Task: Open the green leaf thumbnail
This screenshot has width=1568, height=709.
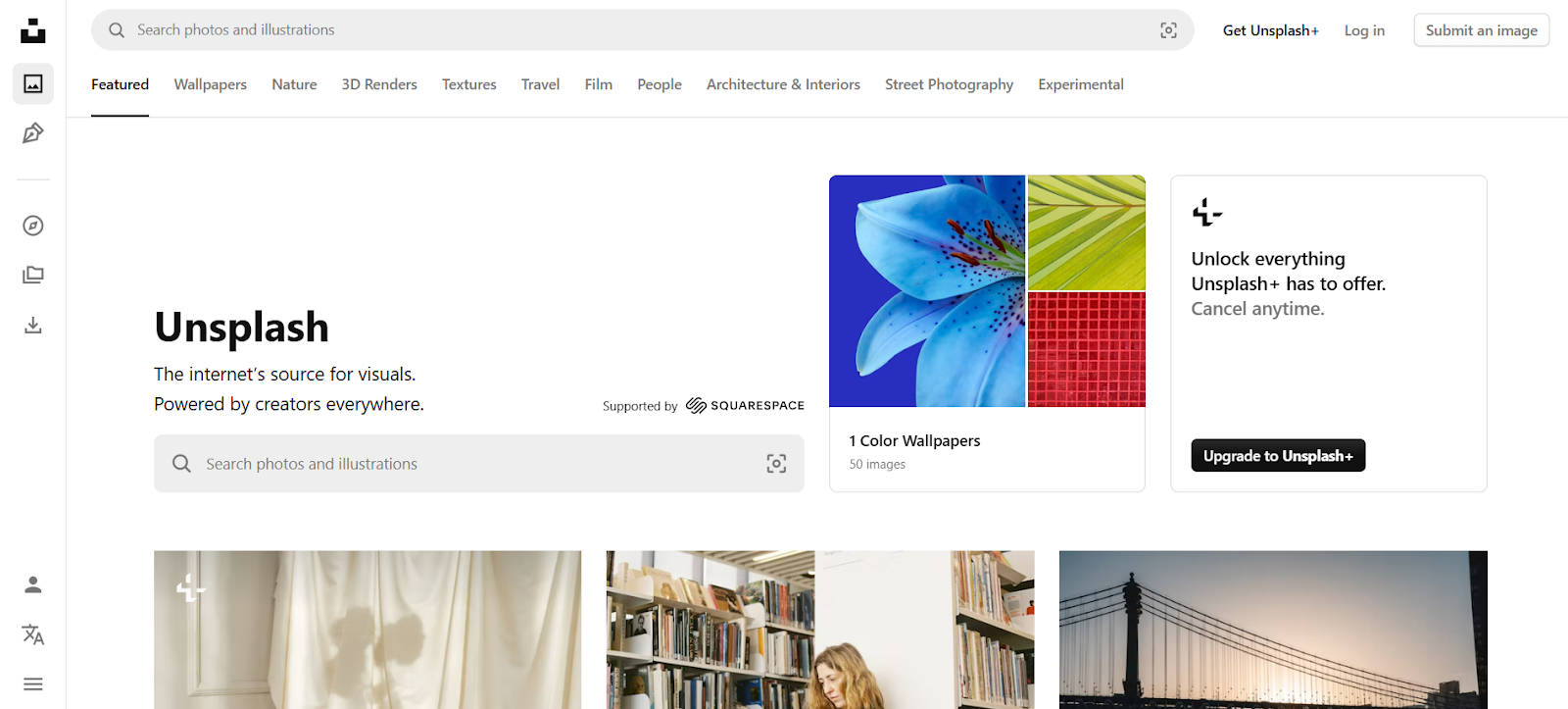Action: click(1087, 232)
